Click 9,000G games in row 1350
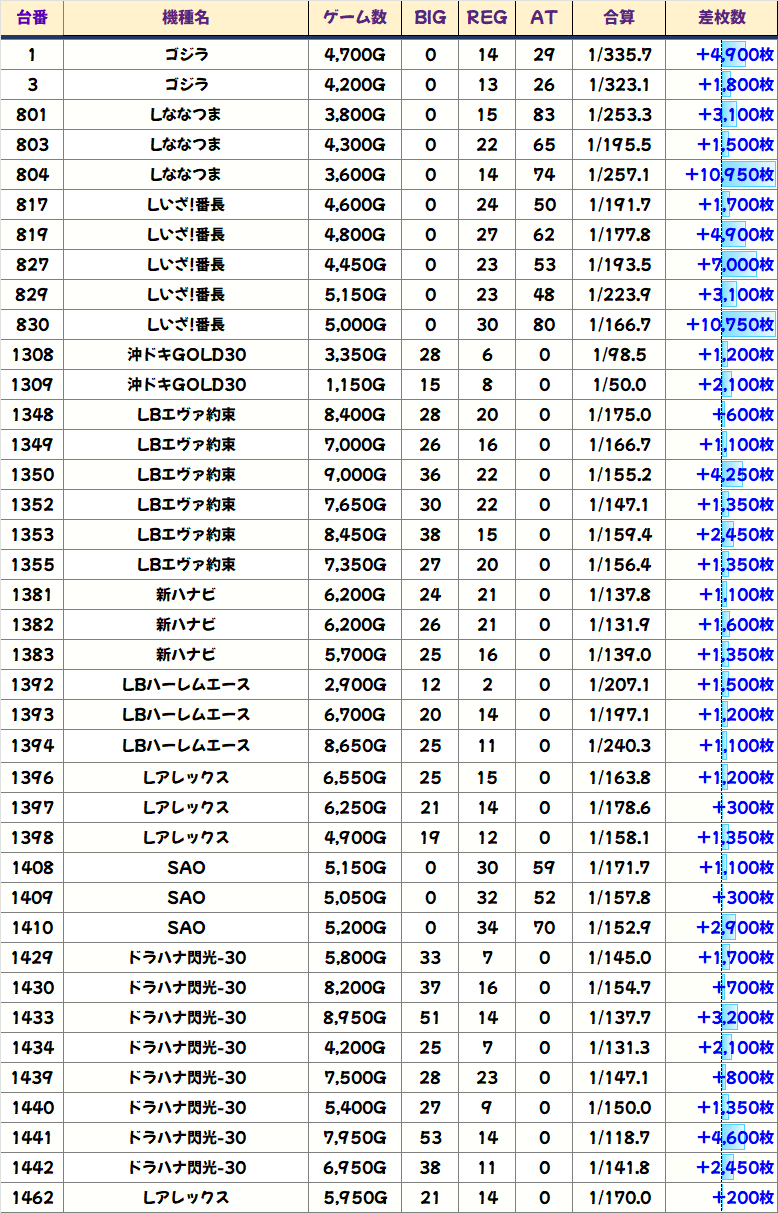The height and width of the screenshot is (1213, 778). pyautogui.click(x=355, y=475)
